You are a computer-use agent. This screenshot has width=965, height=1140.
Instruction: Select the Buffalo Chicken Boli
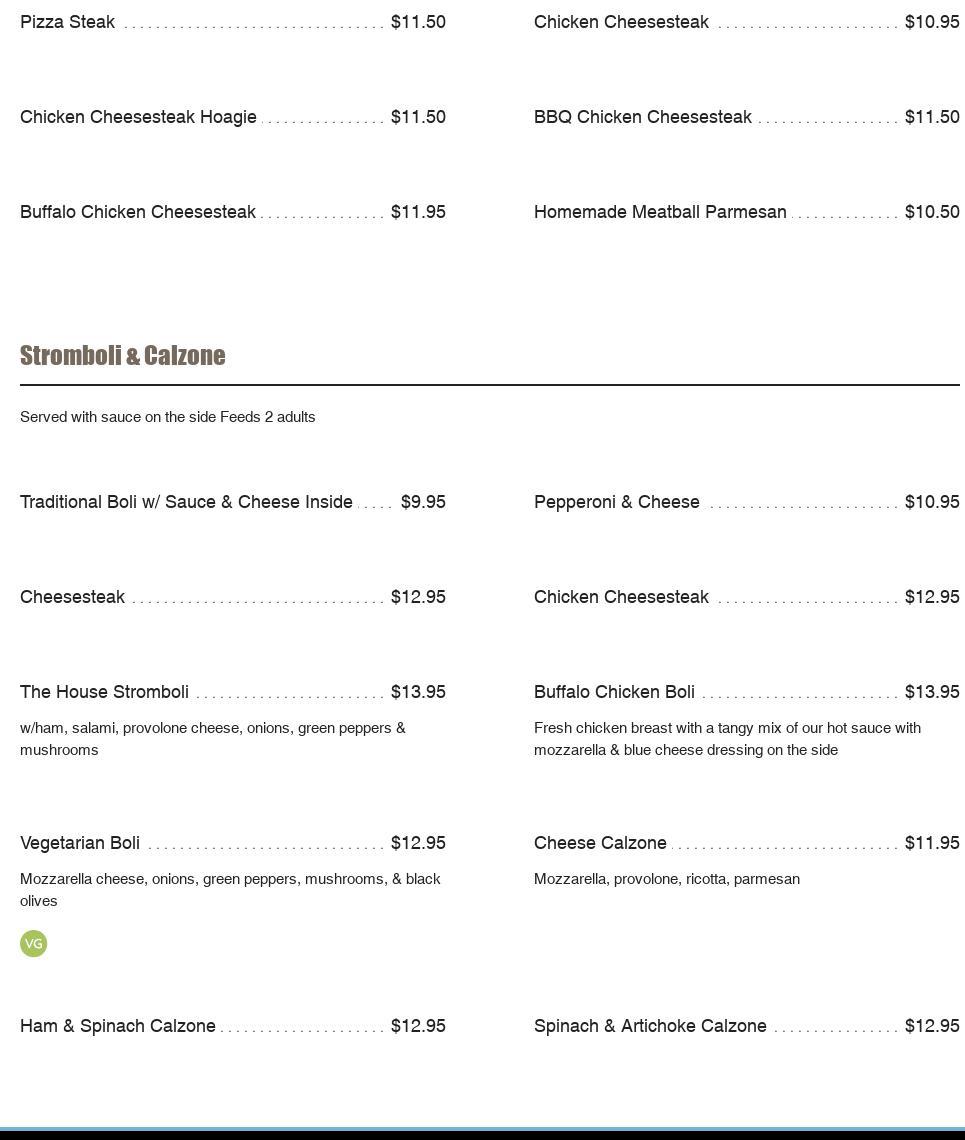[x=614, y=692]
